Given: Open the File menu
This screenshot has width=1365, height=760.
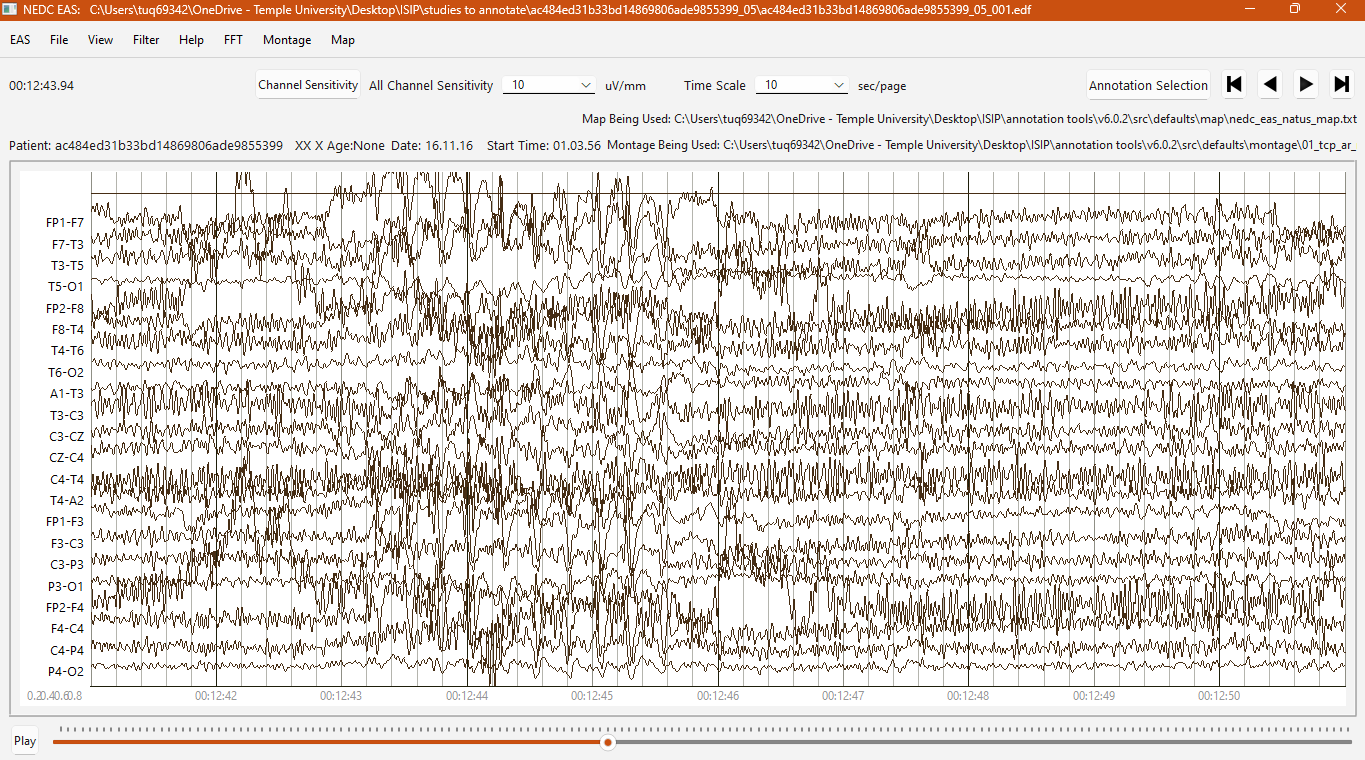Looking at the screenshot, I should [x=59, y=40].
